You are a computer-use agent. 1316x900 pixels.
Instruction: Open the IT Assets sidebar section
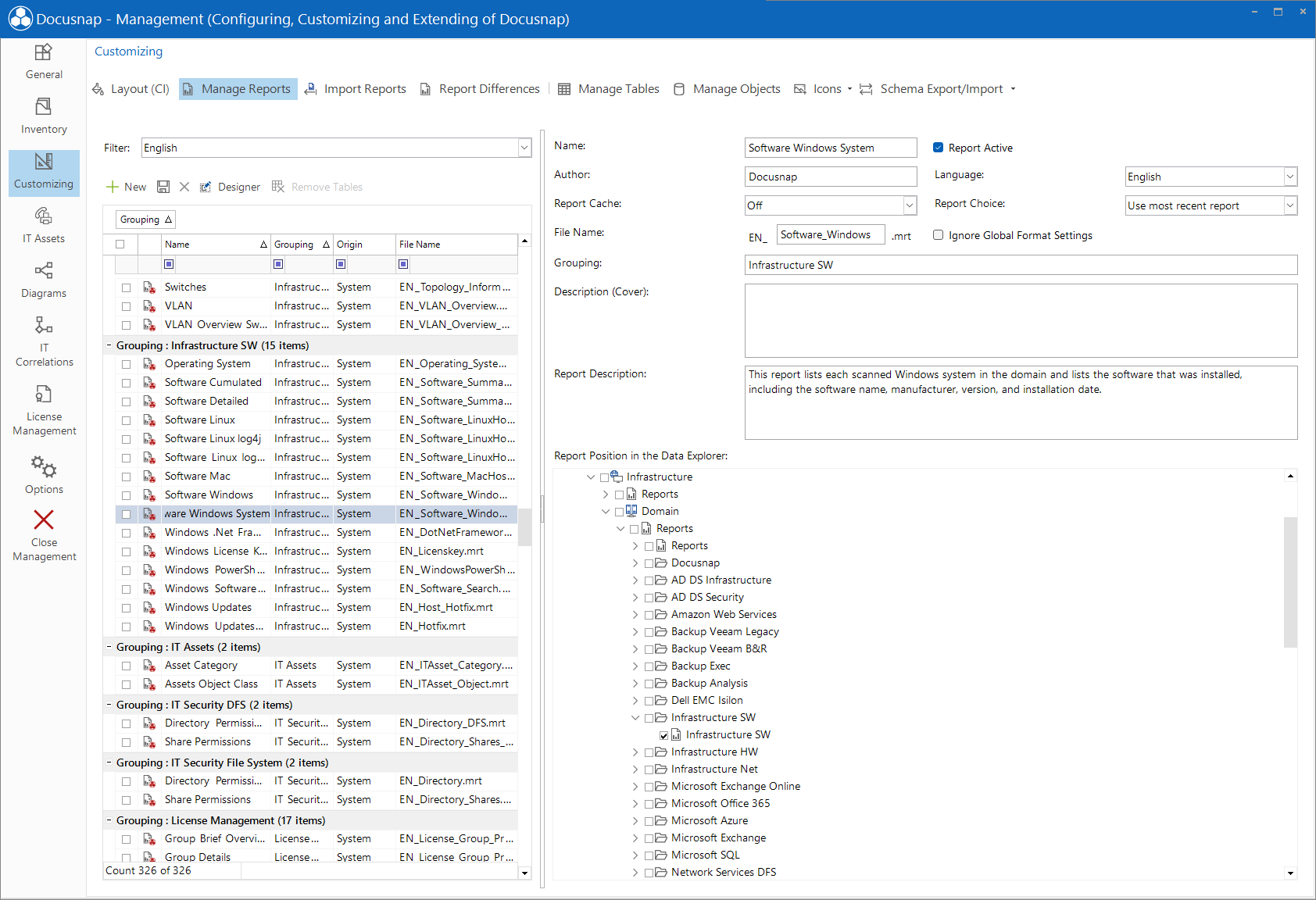[x=44, y=226]
